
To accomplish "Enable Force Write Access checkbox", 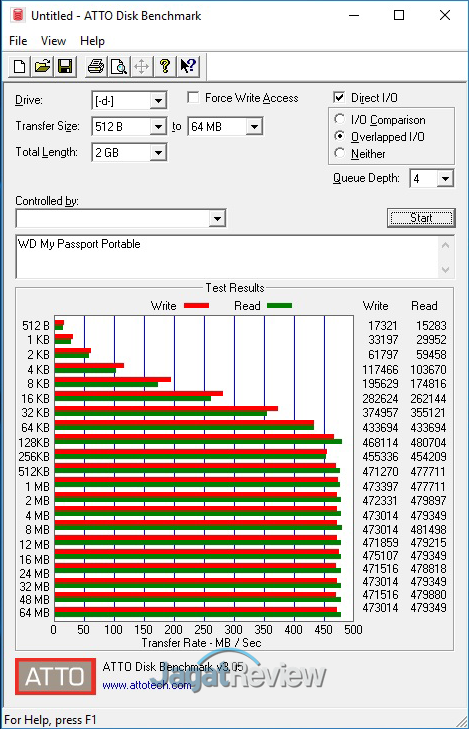I will click(x=193, y=98).
